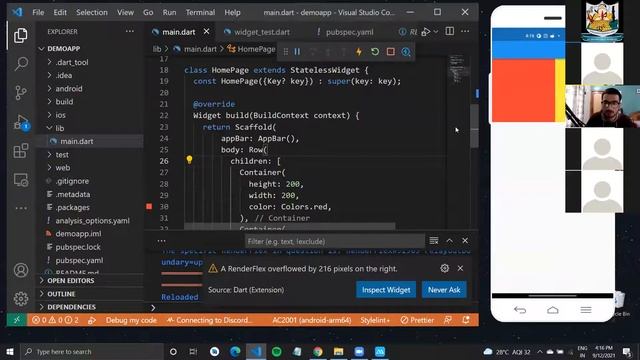Open analysis_options.yaml in the explorer

click(92, 221)
